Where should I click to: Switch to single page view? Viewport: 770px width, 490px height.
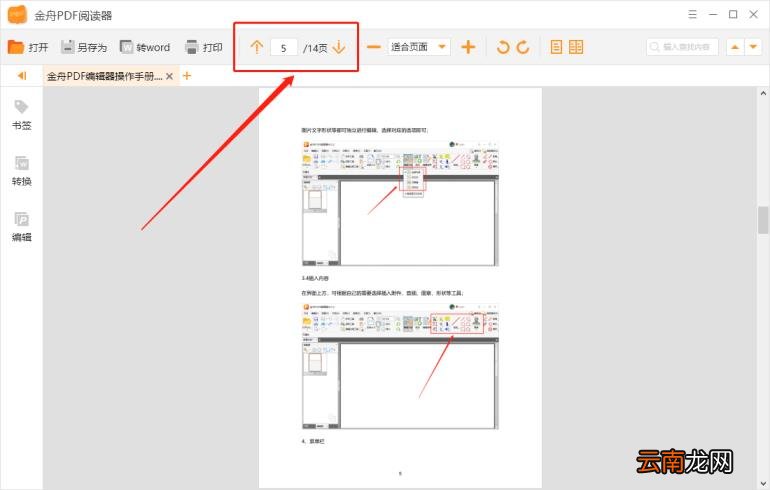pyautogui.click(x=556, y=47)
